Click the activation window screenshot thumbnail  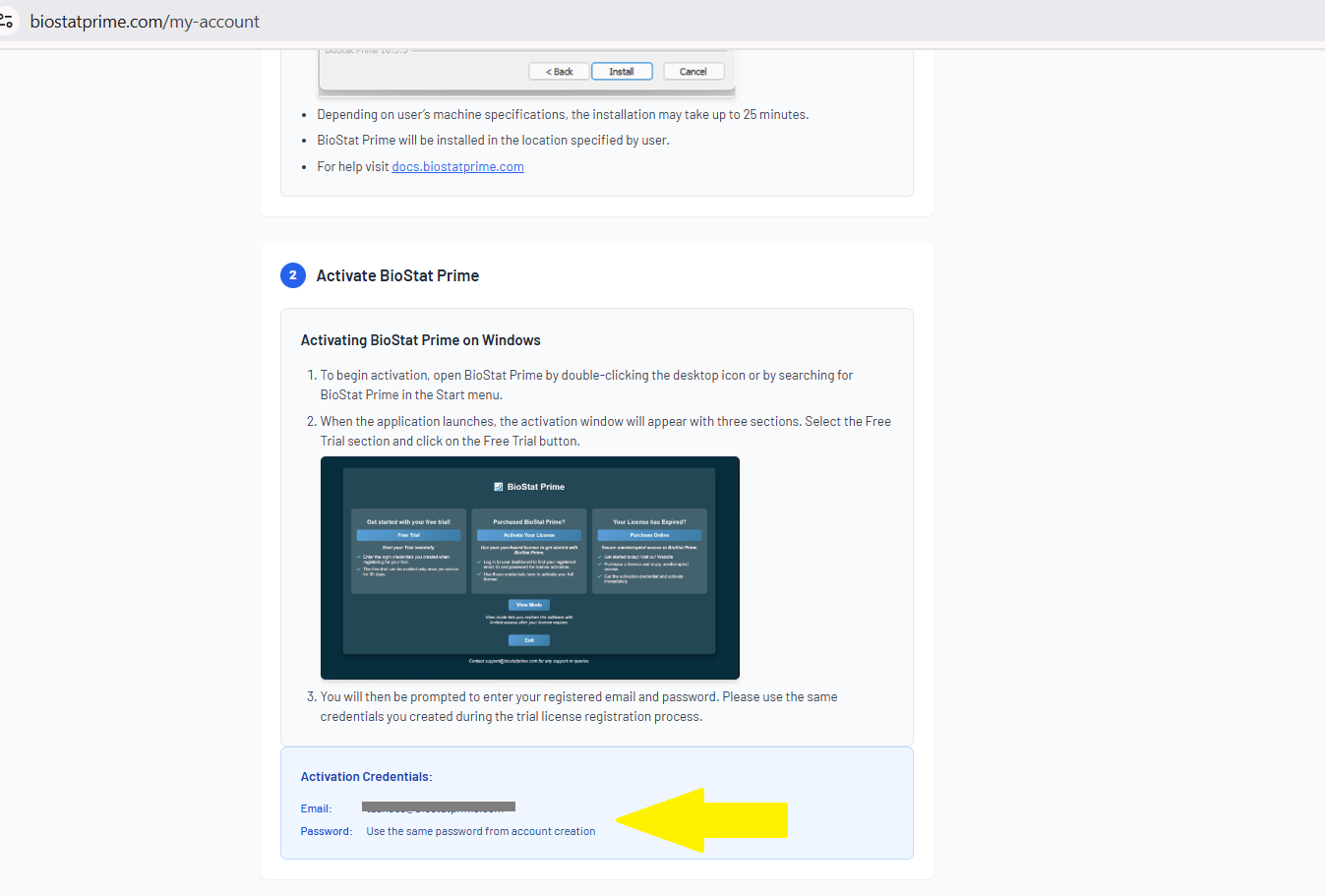click(x=529, y=567)
